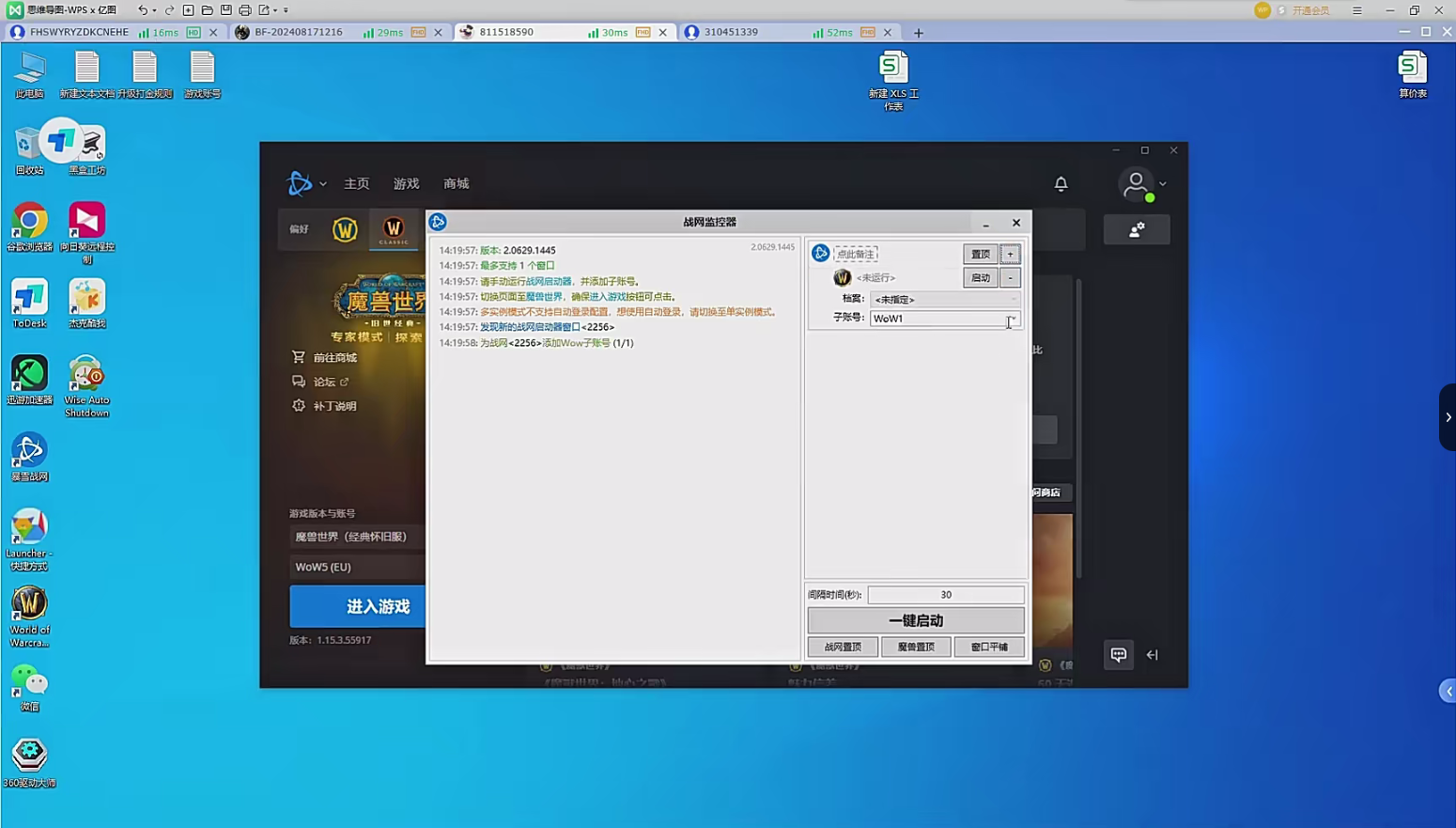
Task: Open 补丁说明 patch notes
Action: click(x=324, y=406)
